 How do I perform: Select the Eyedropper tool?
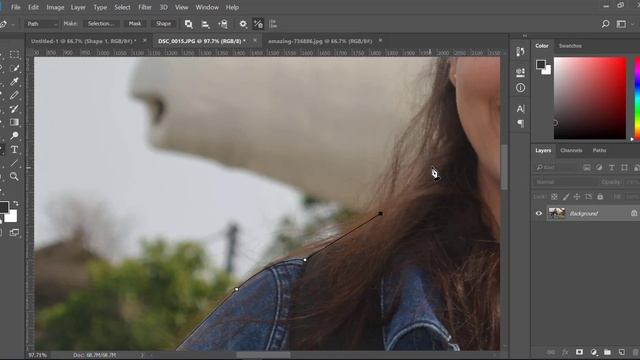[14, 81]
